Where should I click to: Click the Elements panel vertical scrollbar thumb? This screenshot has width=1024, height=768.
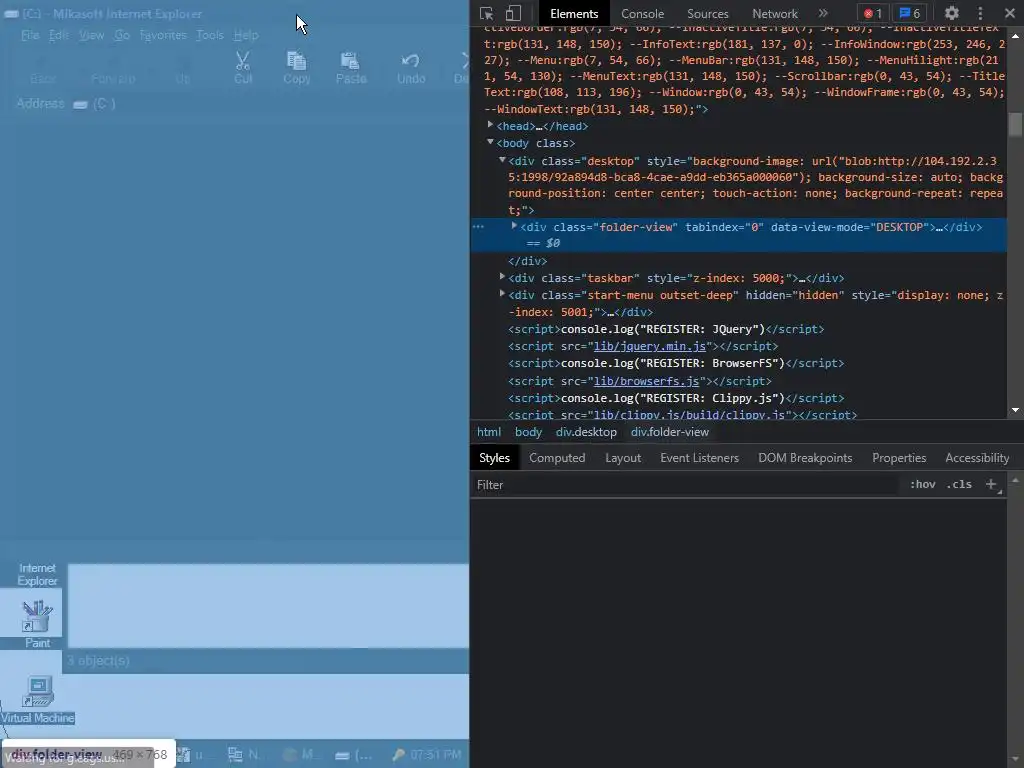(x=1014, y=124)
